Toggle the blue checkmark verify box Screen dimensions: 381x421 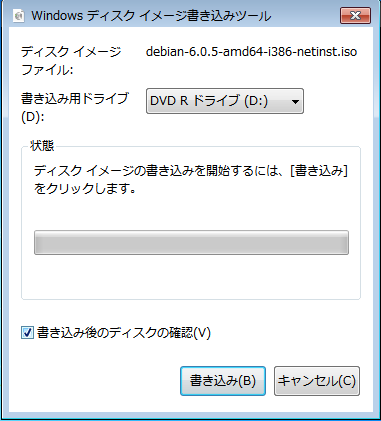[27, 333]
